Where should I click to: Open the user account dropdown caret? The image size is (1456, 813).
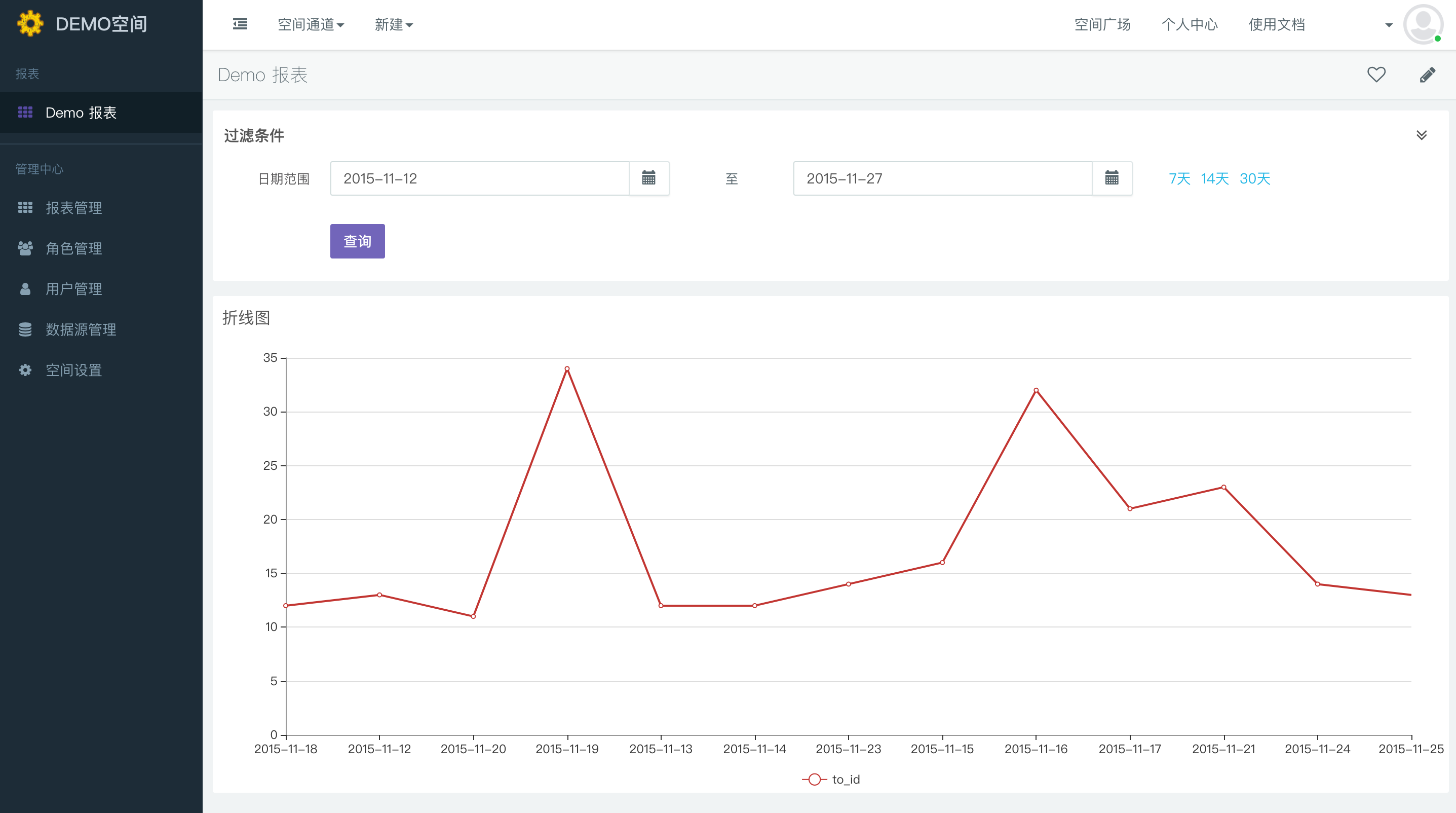[x=1389, y=25]
